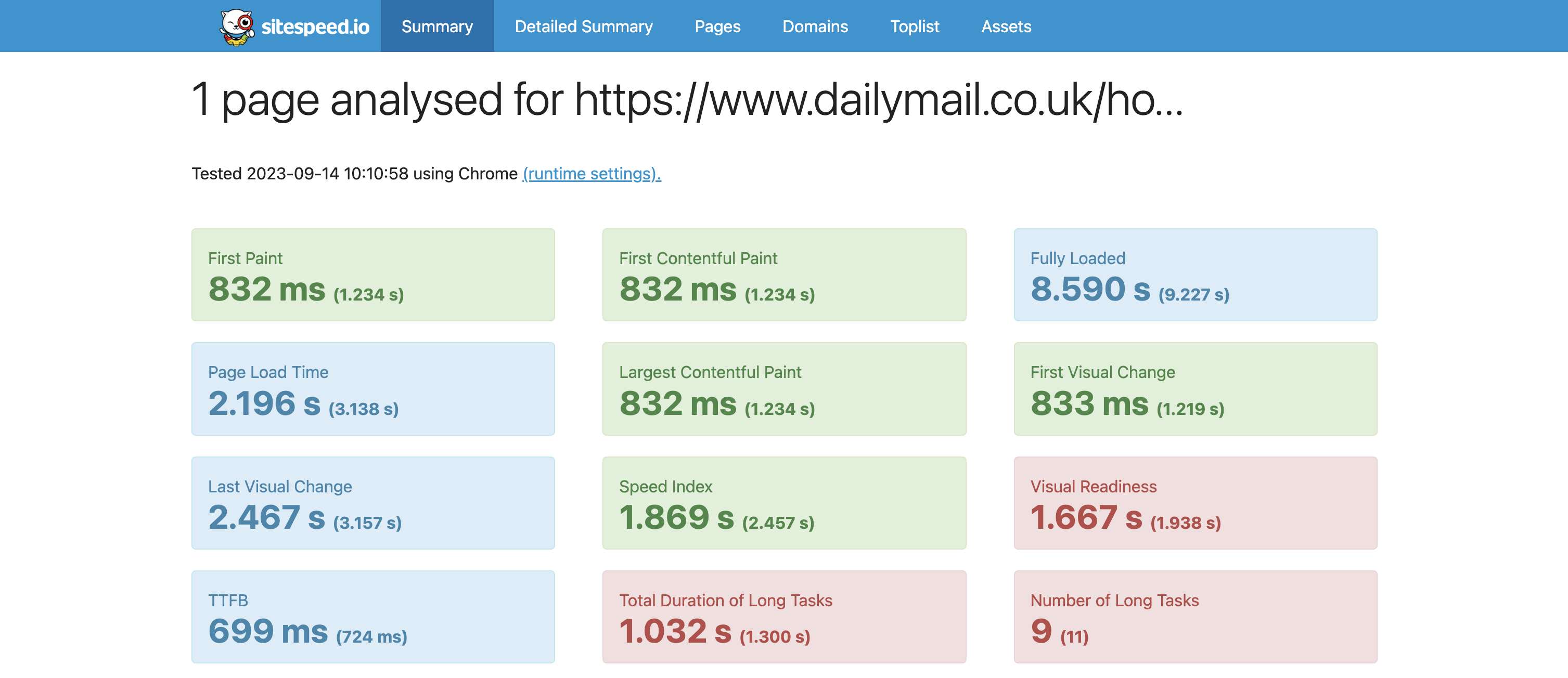The image size is (1568, 678).
Task: Select the Toplist tab
Action: [x=914, y=27]
